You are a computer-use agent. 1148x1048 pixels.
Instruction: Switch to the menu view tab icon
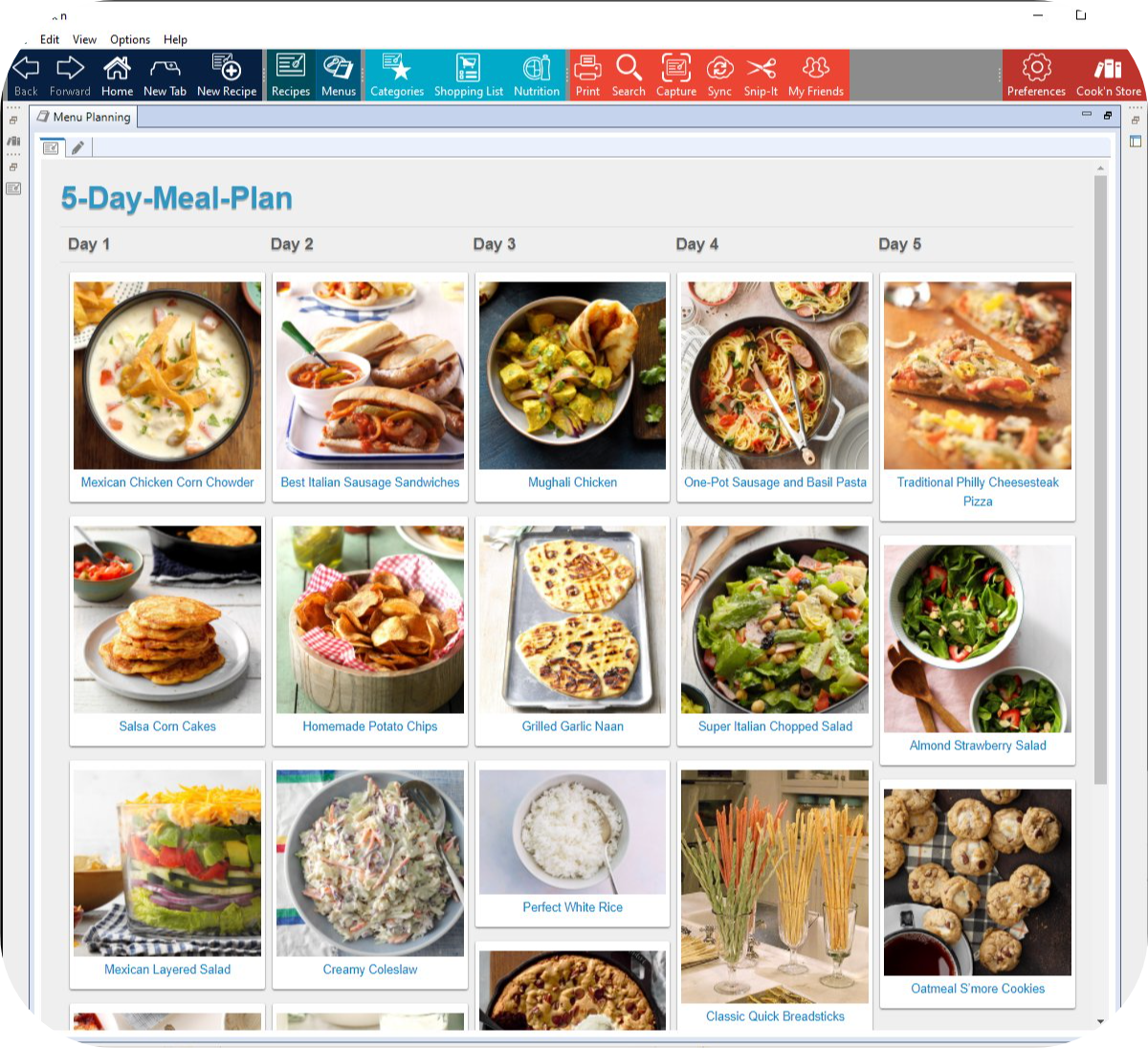[x=52, y=147]
